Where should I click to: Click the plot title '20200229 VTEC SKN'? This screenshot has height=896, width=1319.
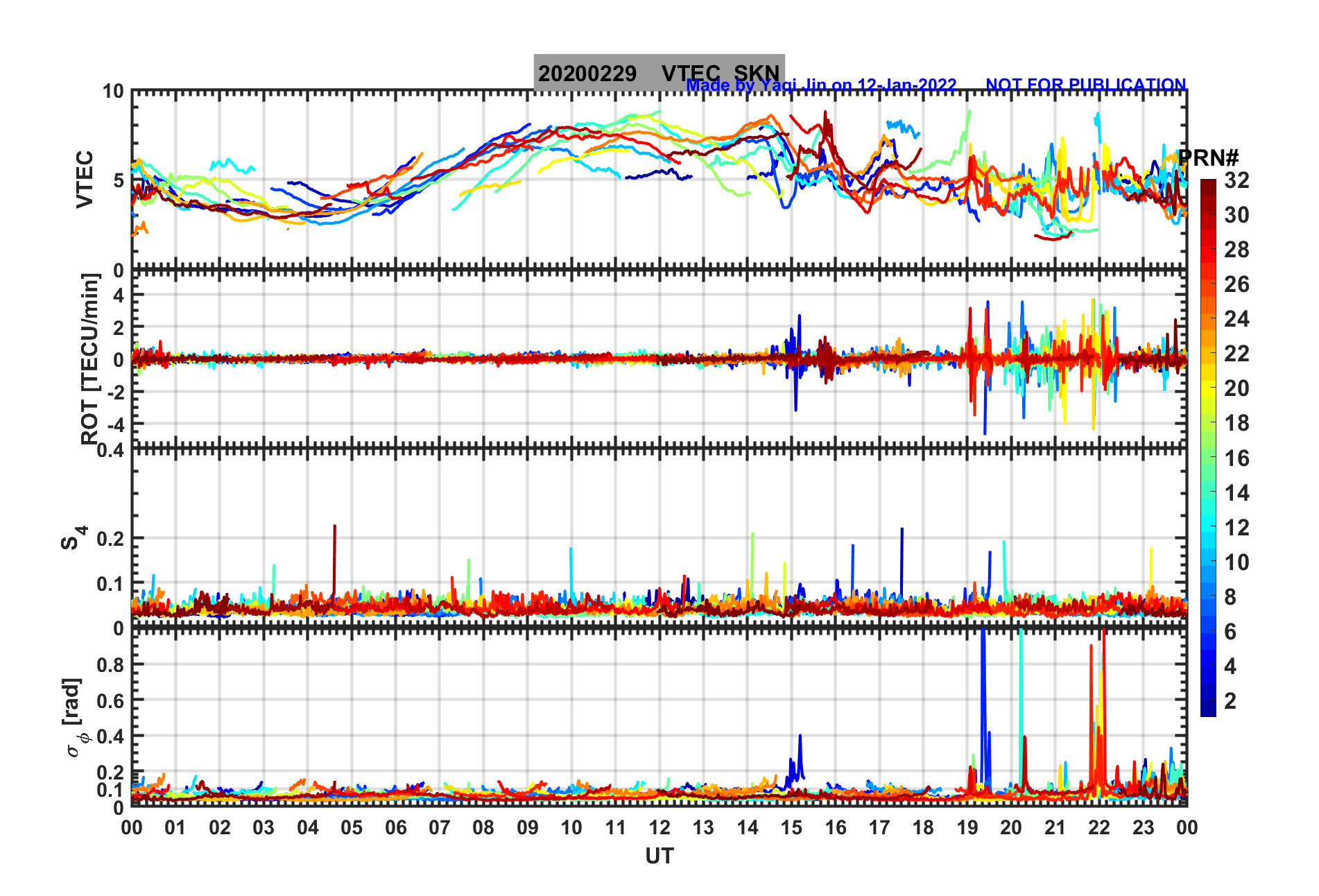[x=659, y=73]
